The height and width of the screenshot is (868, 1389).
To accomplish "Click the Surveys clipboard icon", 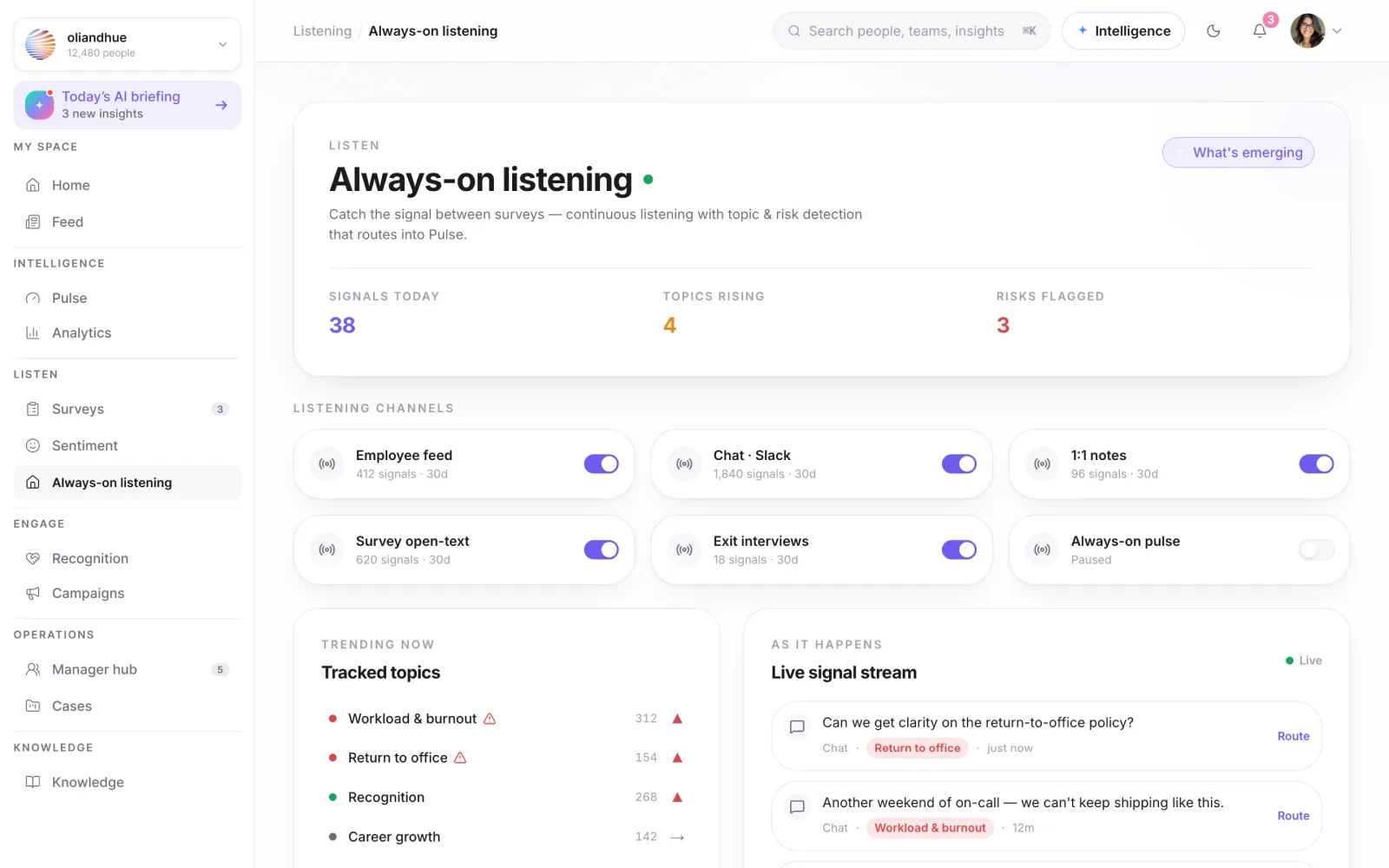I will click(x=33, y=409).
